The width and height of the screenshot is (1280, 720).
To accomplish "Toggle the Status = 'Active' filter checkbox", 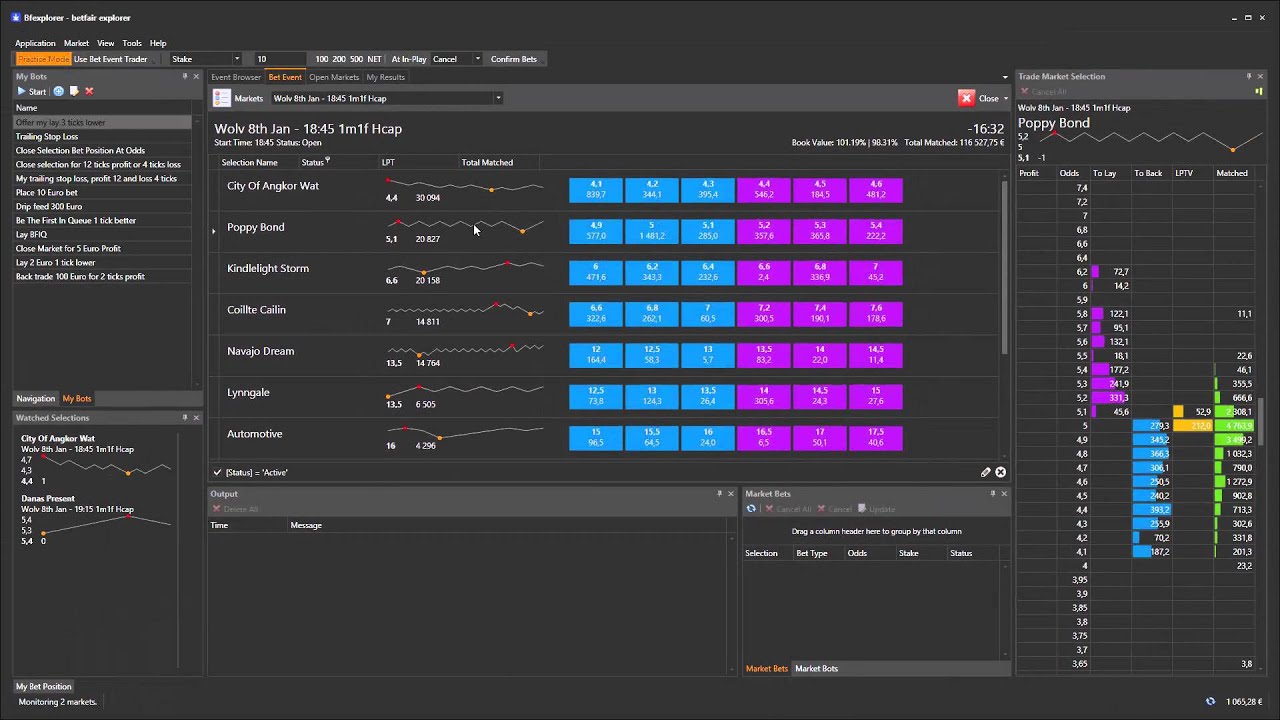I will coord(217,472).
